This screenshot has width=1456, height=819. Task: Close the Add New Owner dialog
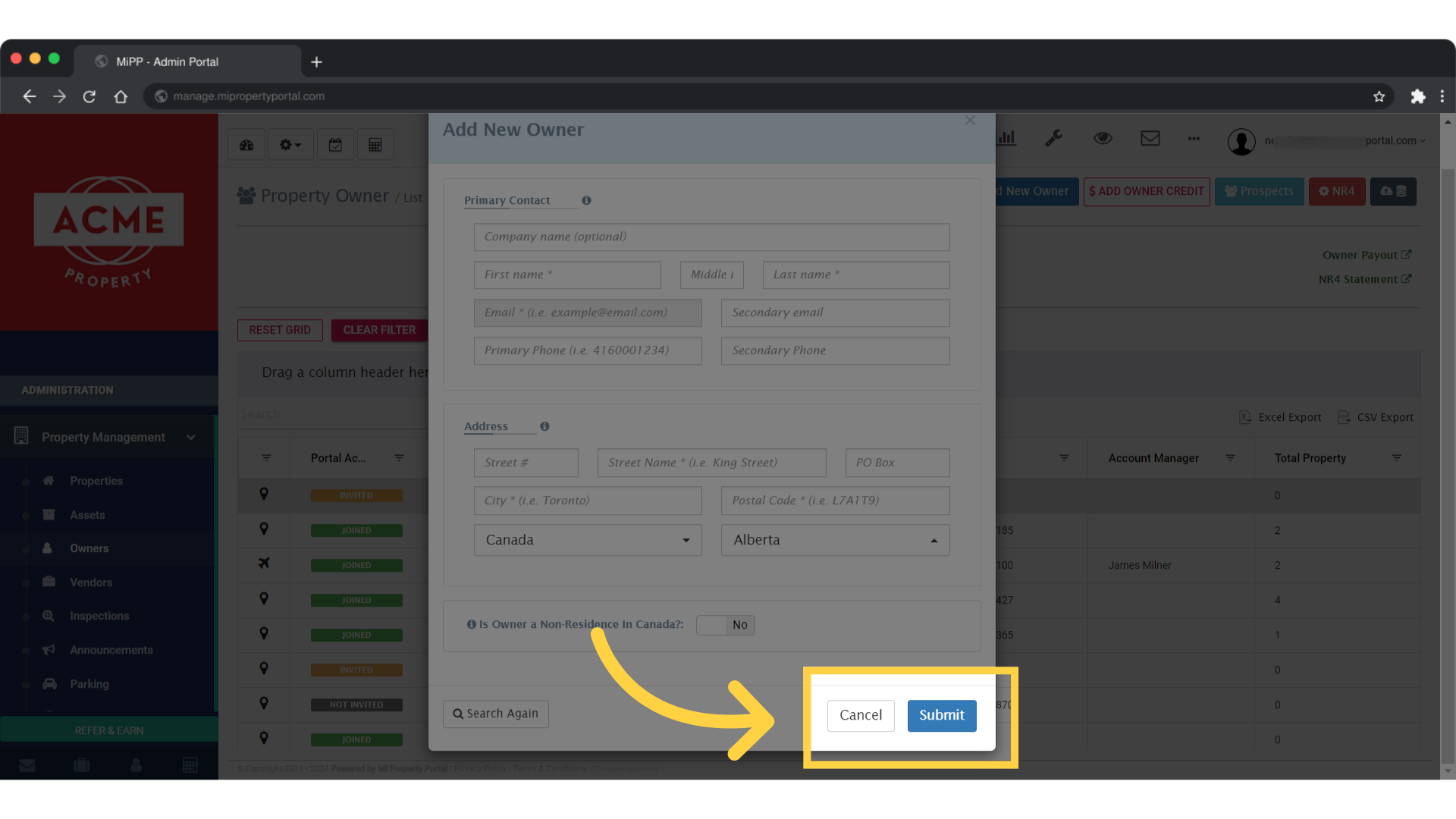click(x=970, y=121)
